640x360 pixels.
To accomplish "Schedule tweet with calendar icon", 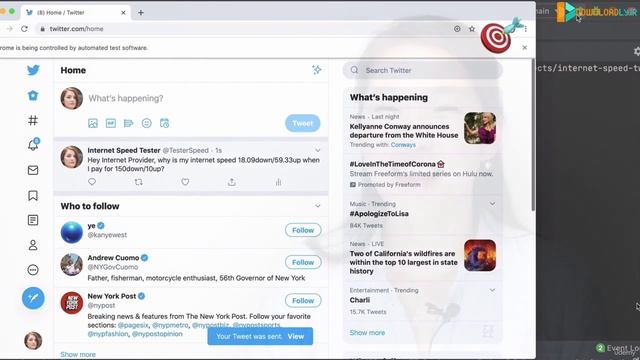I will (x=164, y=123).
